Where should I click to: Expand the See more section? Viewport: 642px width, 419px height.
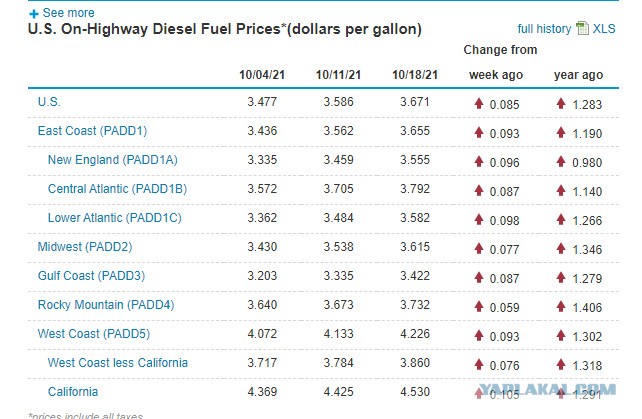coord(68,13)
